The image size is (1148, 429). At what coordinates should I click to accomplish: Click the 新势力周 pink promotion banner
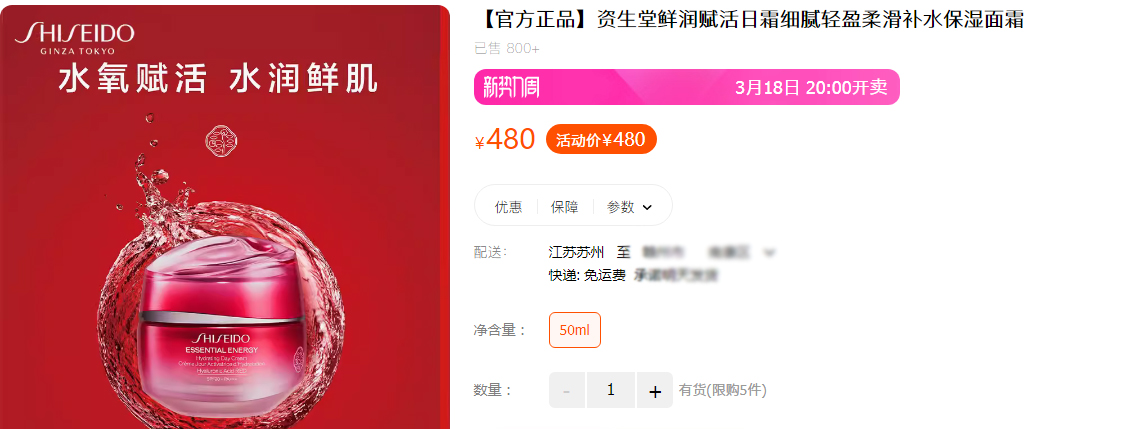click(x=687, y=87)
